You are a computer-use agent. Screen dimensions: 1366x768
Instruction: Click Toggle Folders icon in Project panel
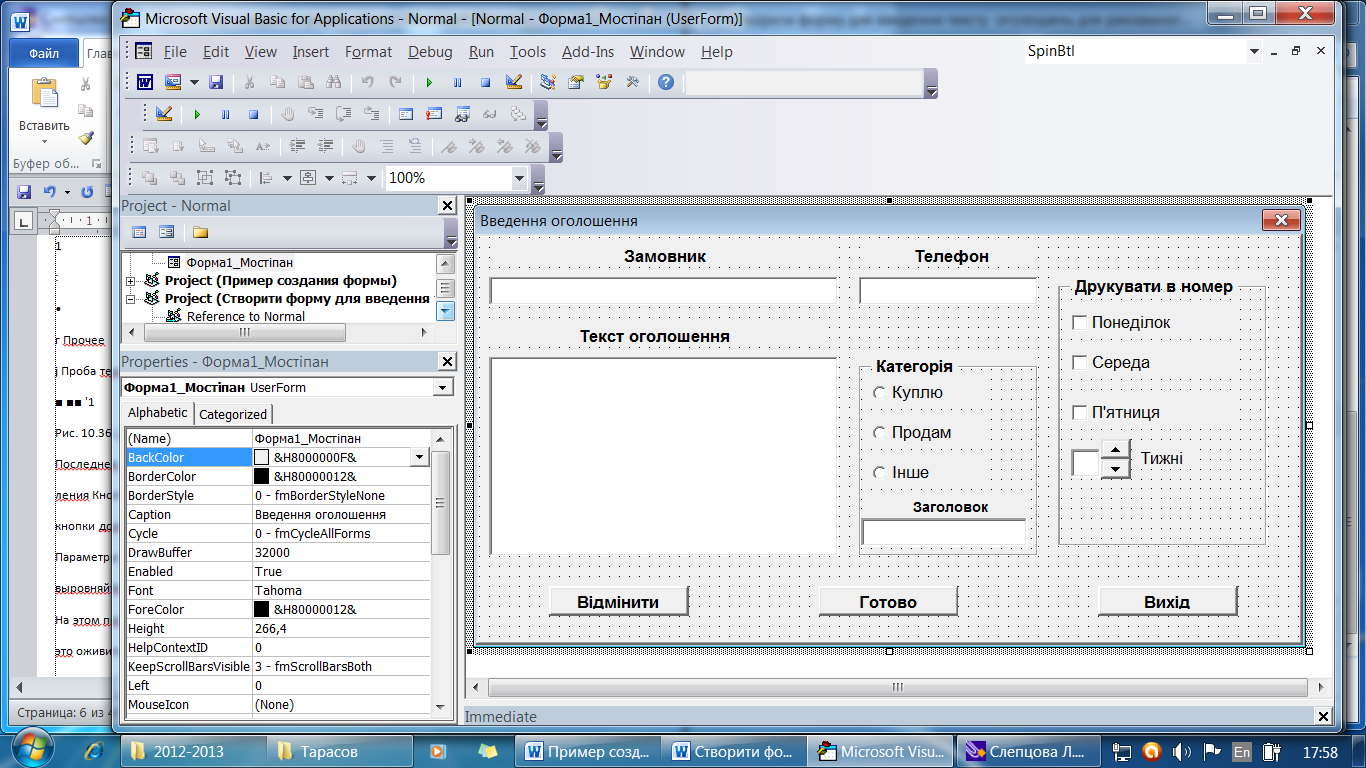click(x=200, y=232)
